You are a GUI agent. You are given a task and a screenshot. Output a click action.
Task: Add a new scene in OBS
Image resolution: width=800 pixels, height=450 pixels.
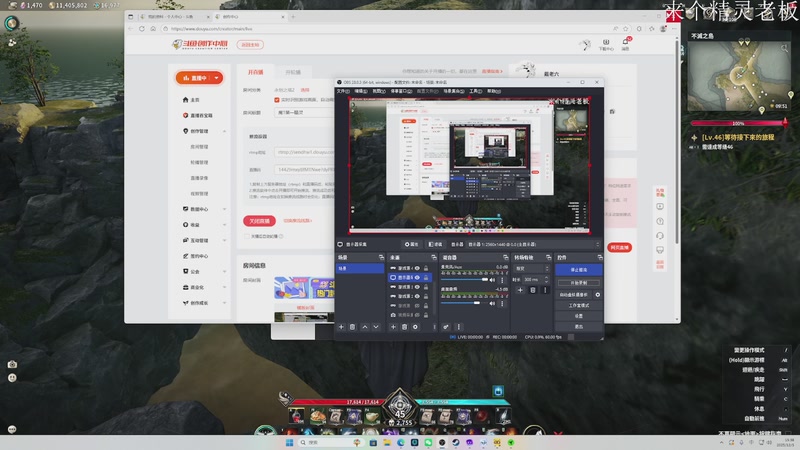click(341, 327)
